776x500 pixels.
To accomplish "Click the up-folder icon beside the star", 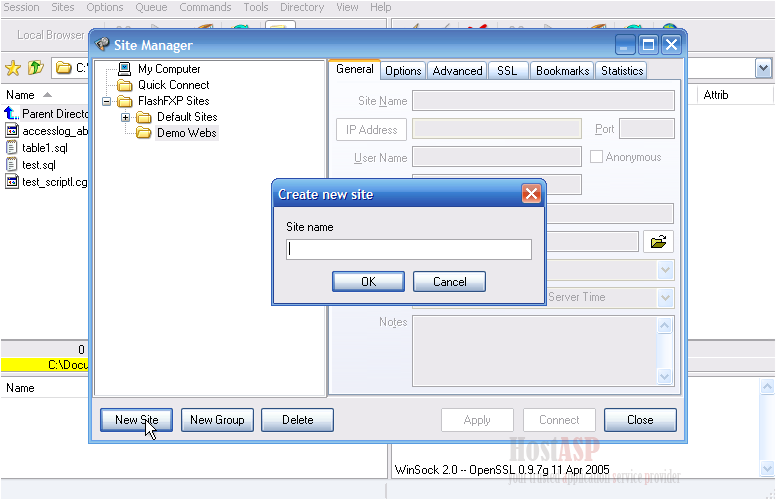I will 36,67.
